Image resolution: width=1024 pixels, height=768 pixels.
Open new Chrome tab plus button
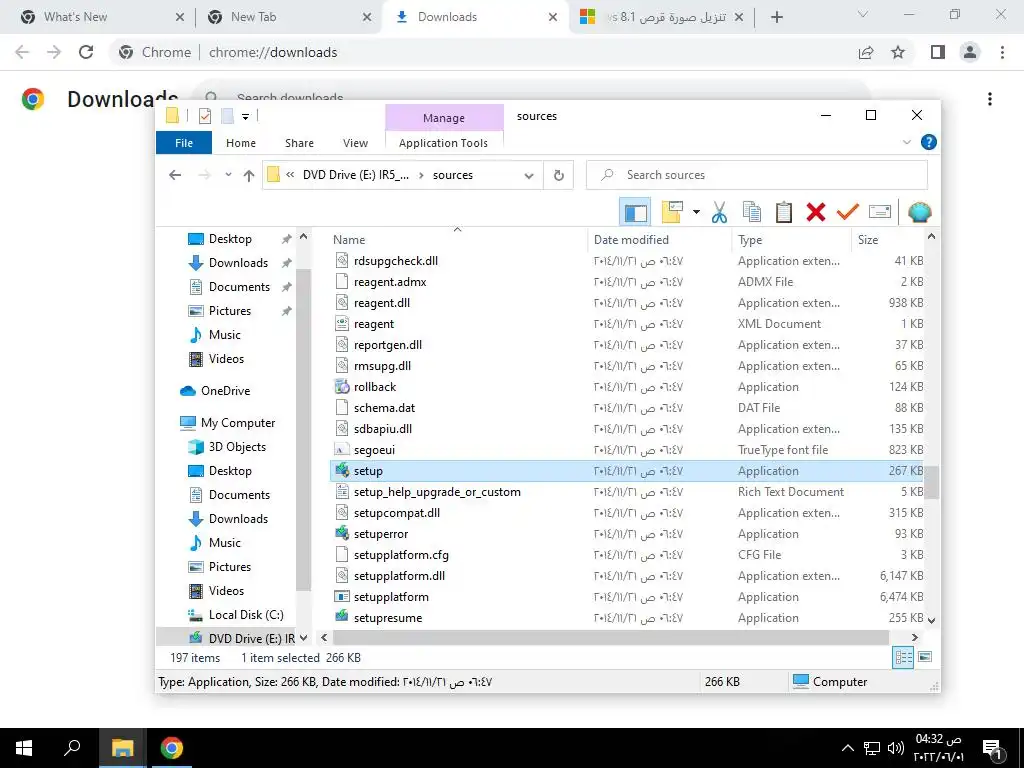tap(776, 17)
